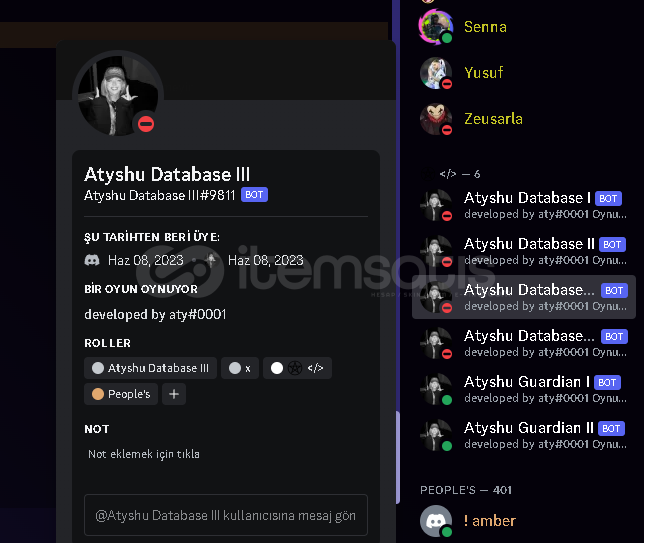Click the </> role chip
646x544 pixels.
[x=297, y=368]
